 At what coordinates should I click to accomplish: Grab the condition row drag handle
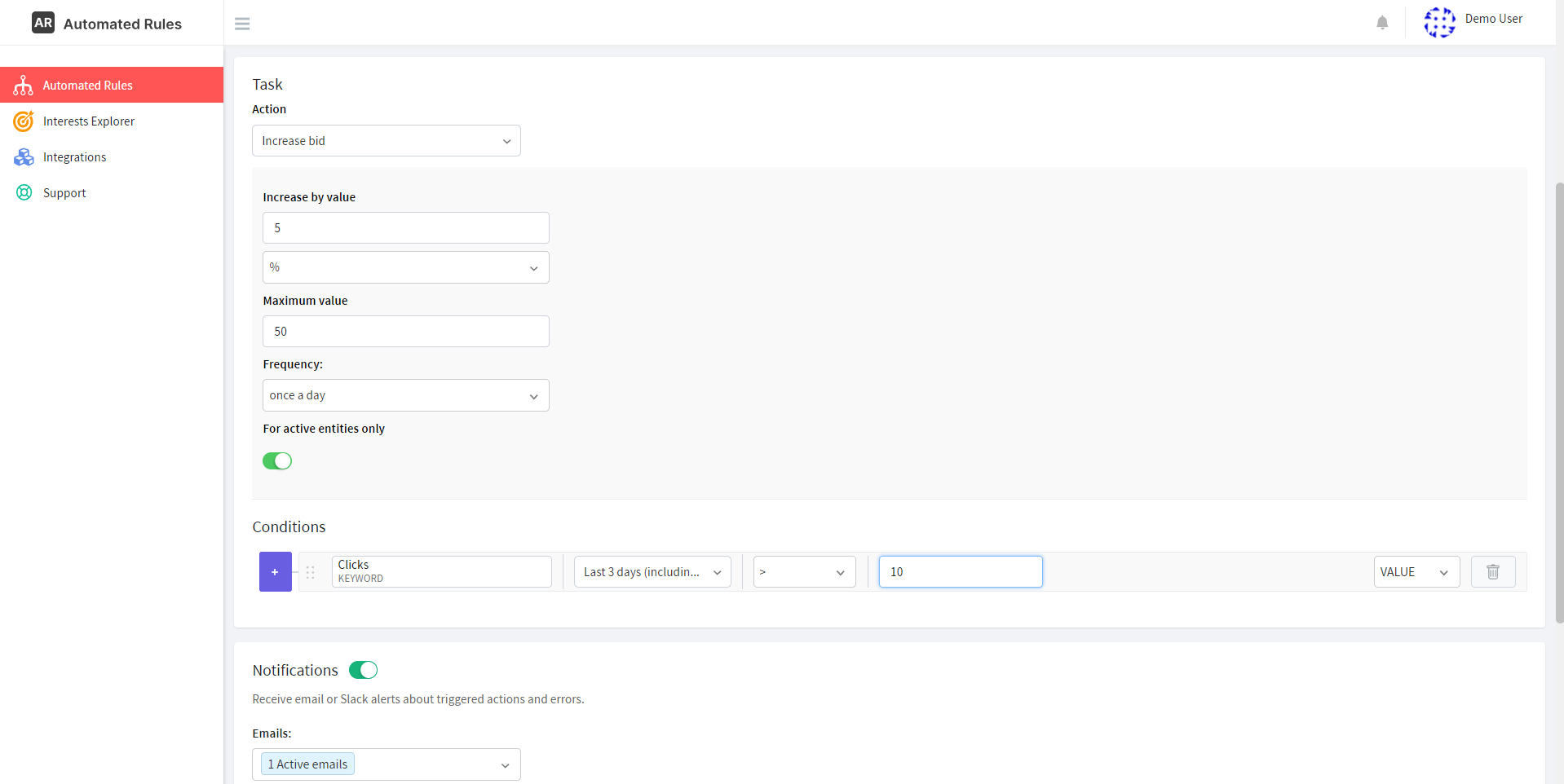coord(311,572)
